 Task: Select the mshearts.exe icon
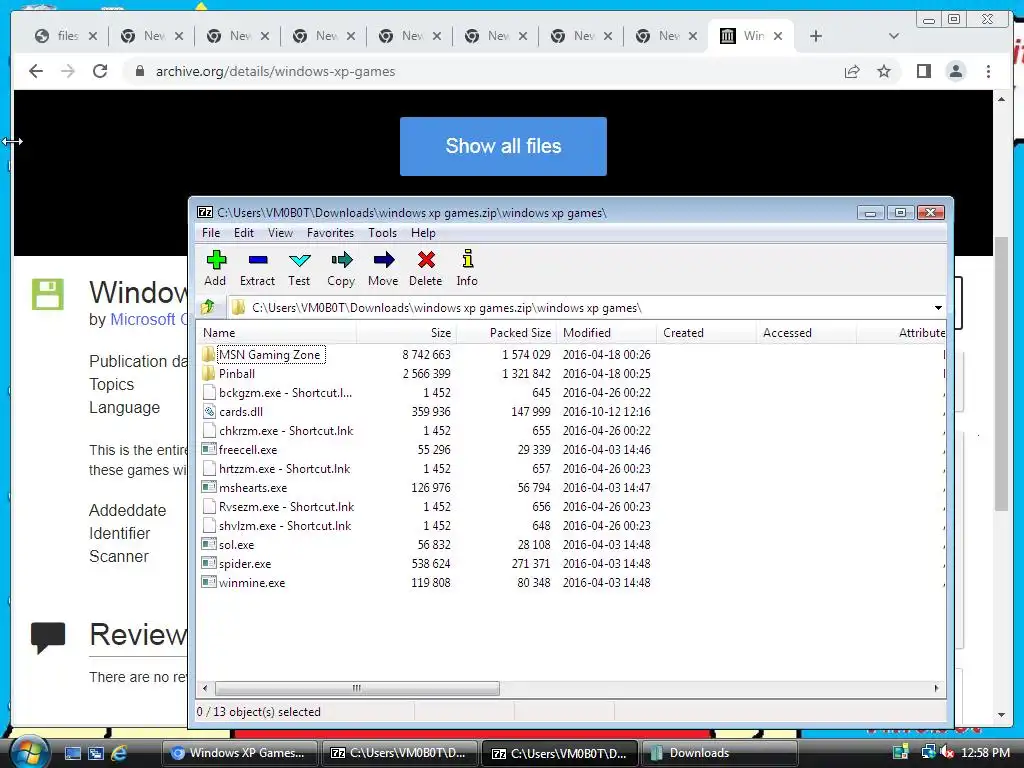coord(208,487)
